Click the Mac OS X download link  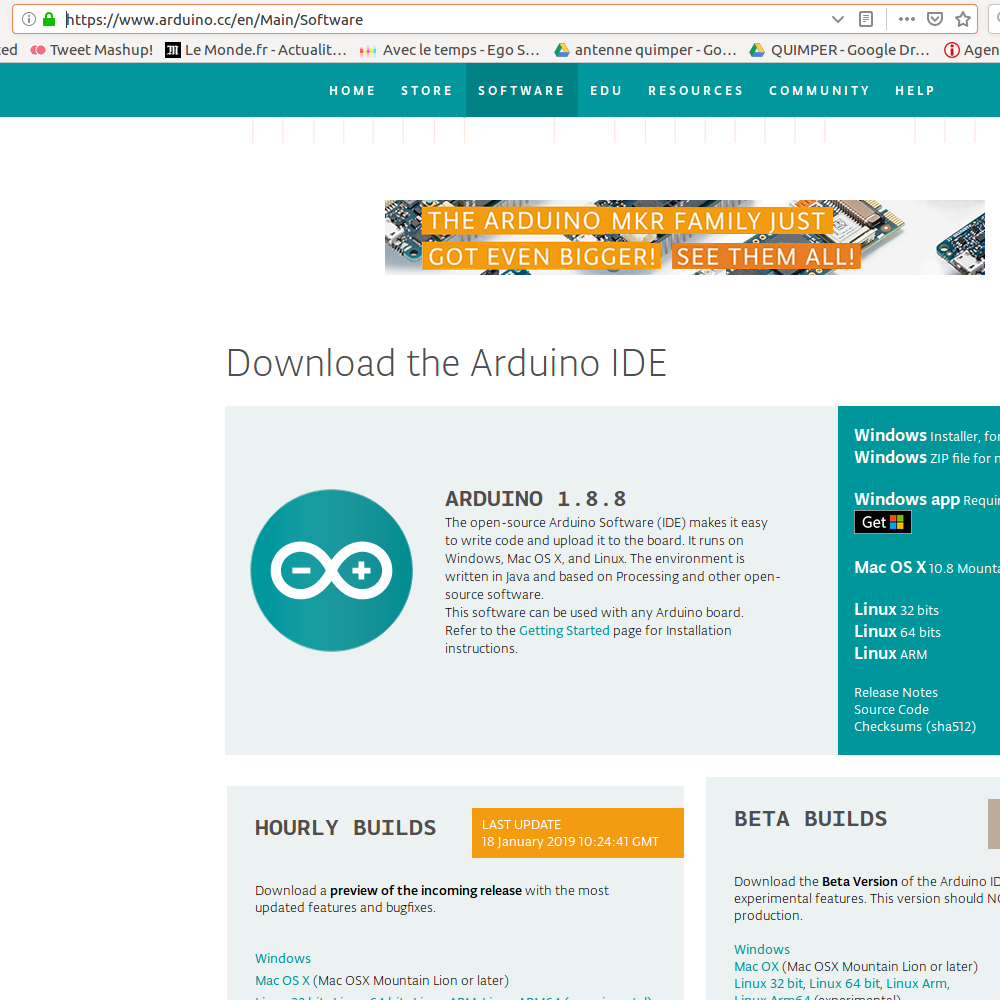pos(889,567)
